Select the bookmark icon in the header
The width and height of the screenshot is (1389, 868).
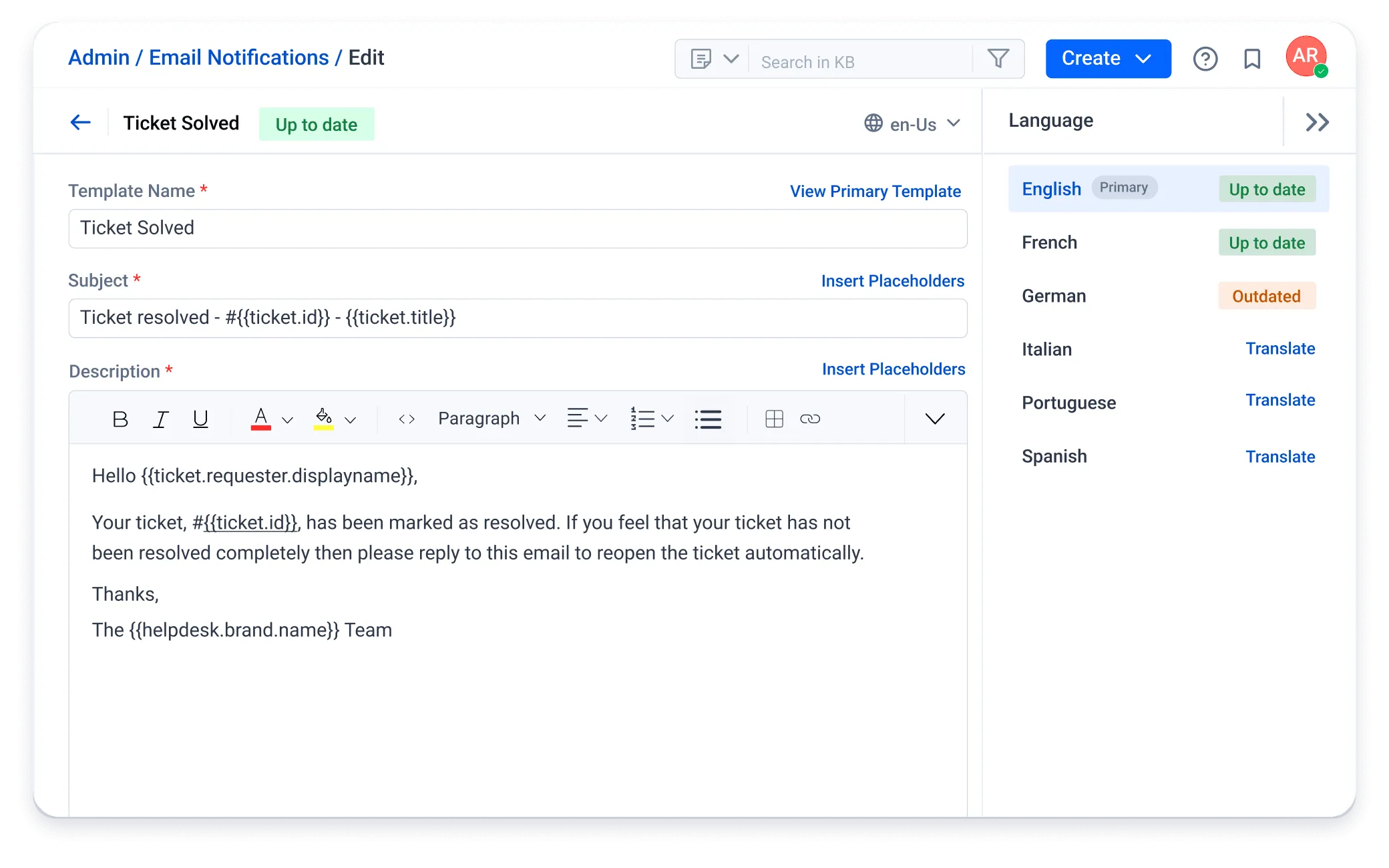point(1251,59)
